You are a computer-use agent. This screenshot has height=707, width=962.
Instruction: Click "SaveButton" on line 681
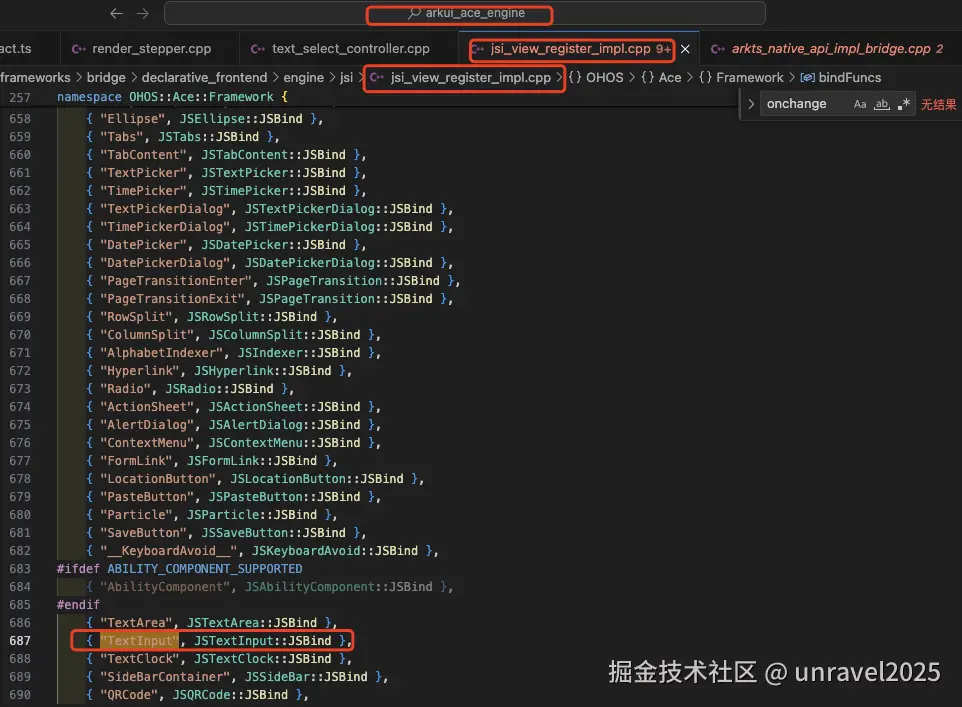coord(144,533)
